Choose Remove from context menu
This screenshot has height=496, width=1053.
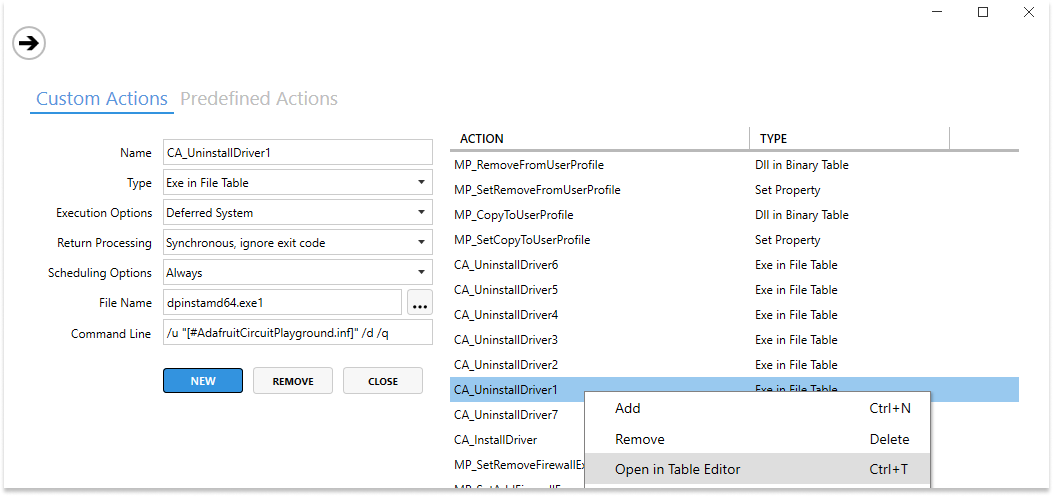coord(758,439)
